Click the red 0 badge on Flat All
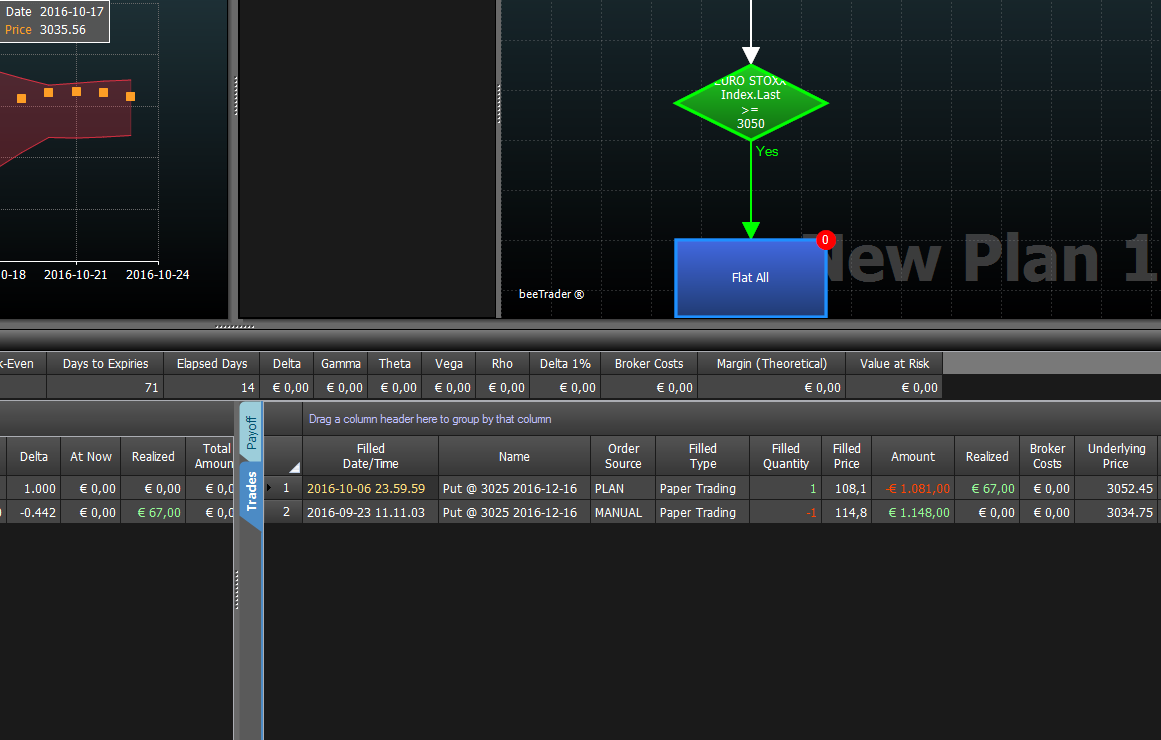 [826, 240]
